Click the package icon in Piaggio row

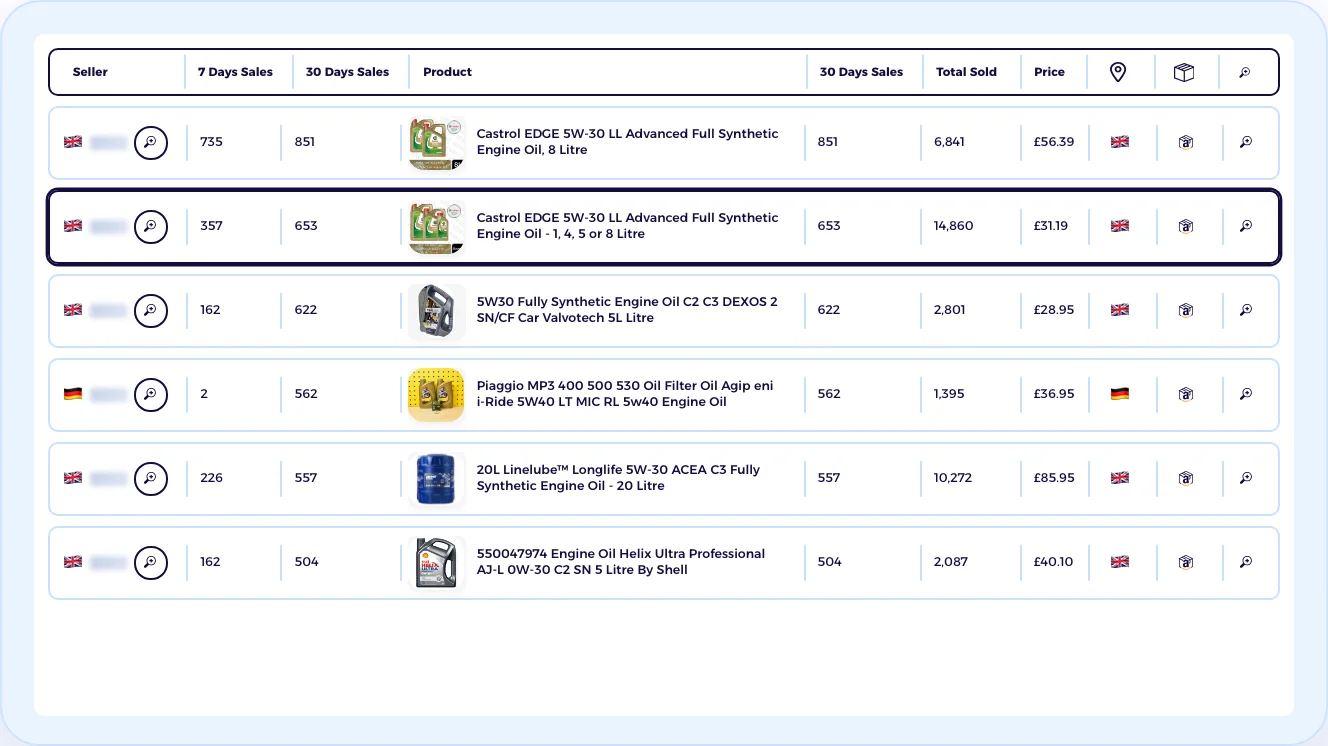tap(1186, 394)
